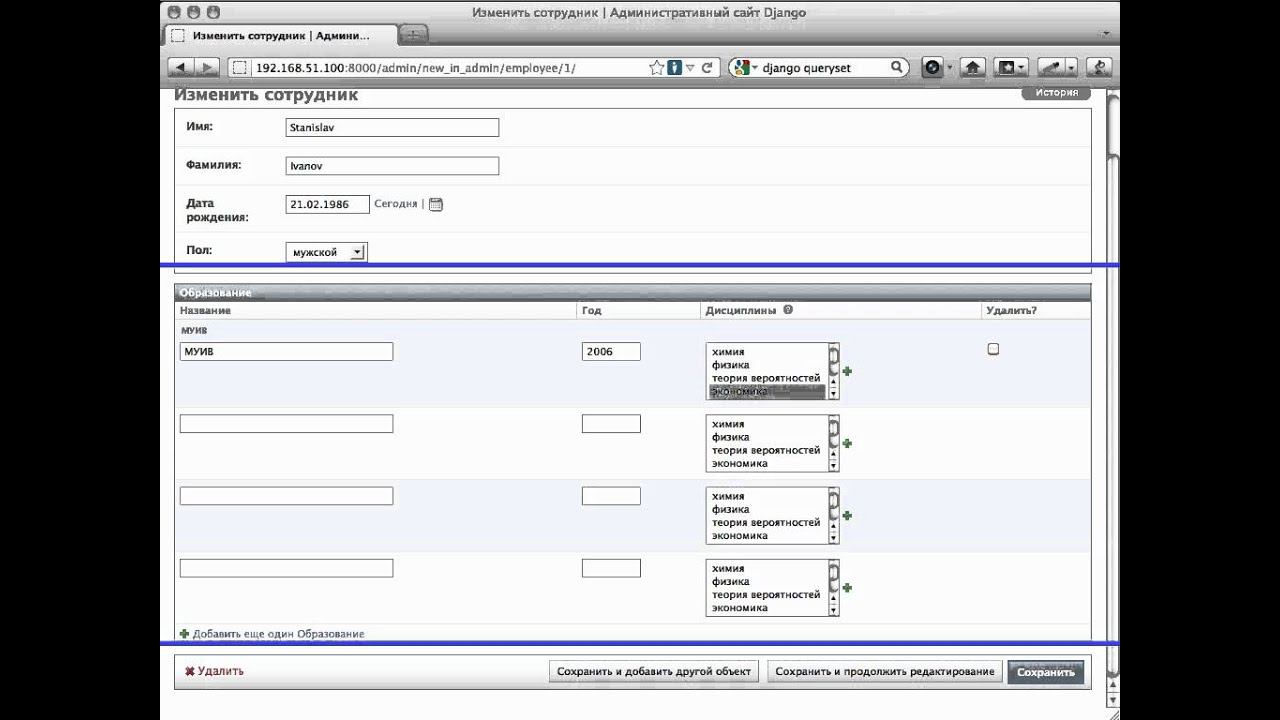Click green plus in second Образование row
1280x720 pixels.
pos(847,444)
